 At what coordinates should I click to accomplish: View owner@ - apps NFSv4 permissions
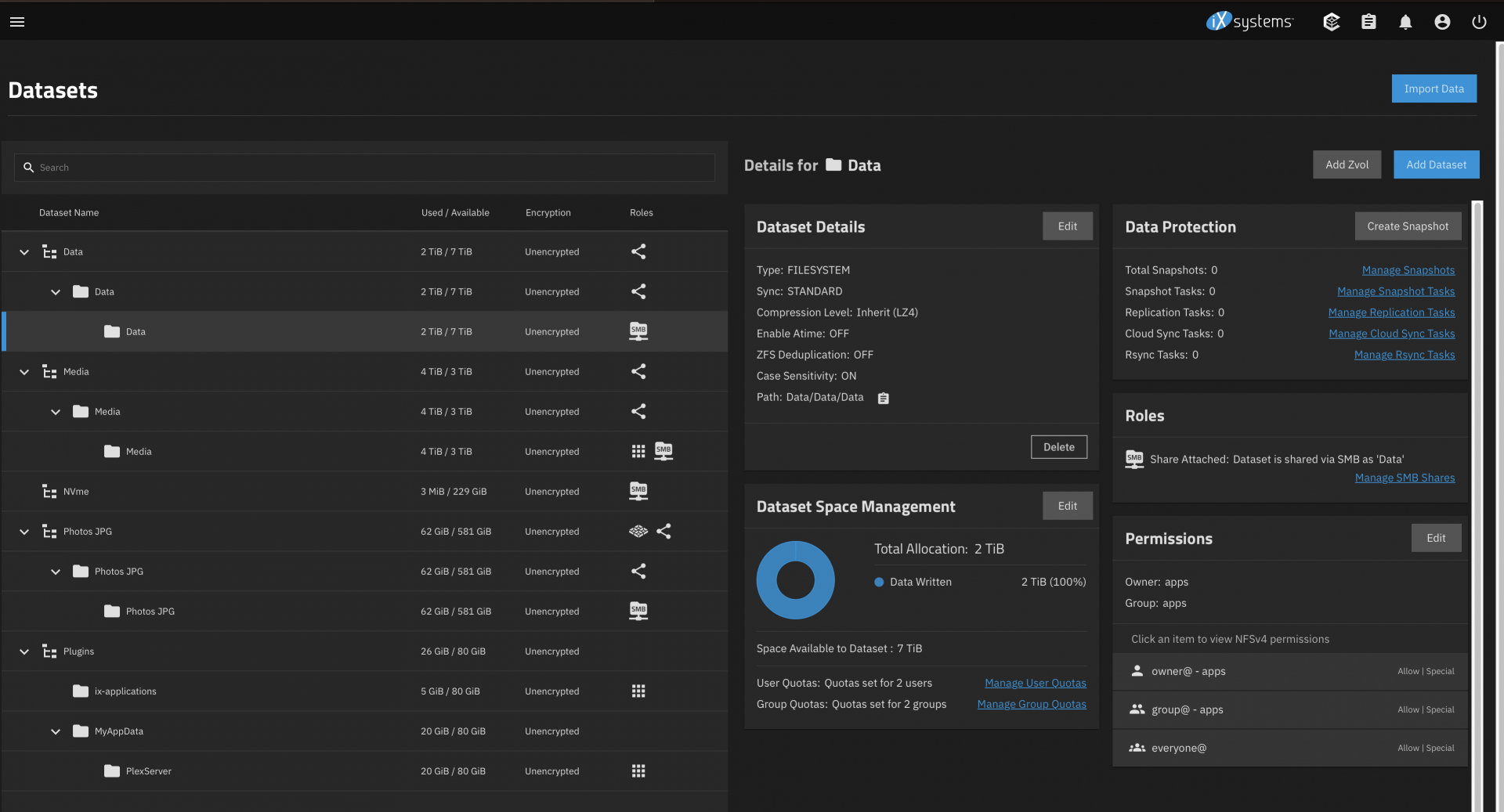click(1289, 671)
